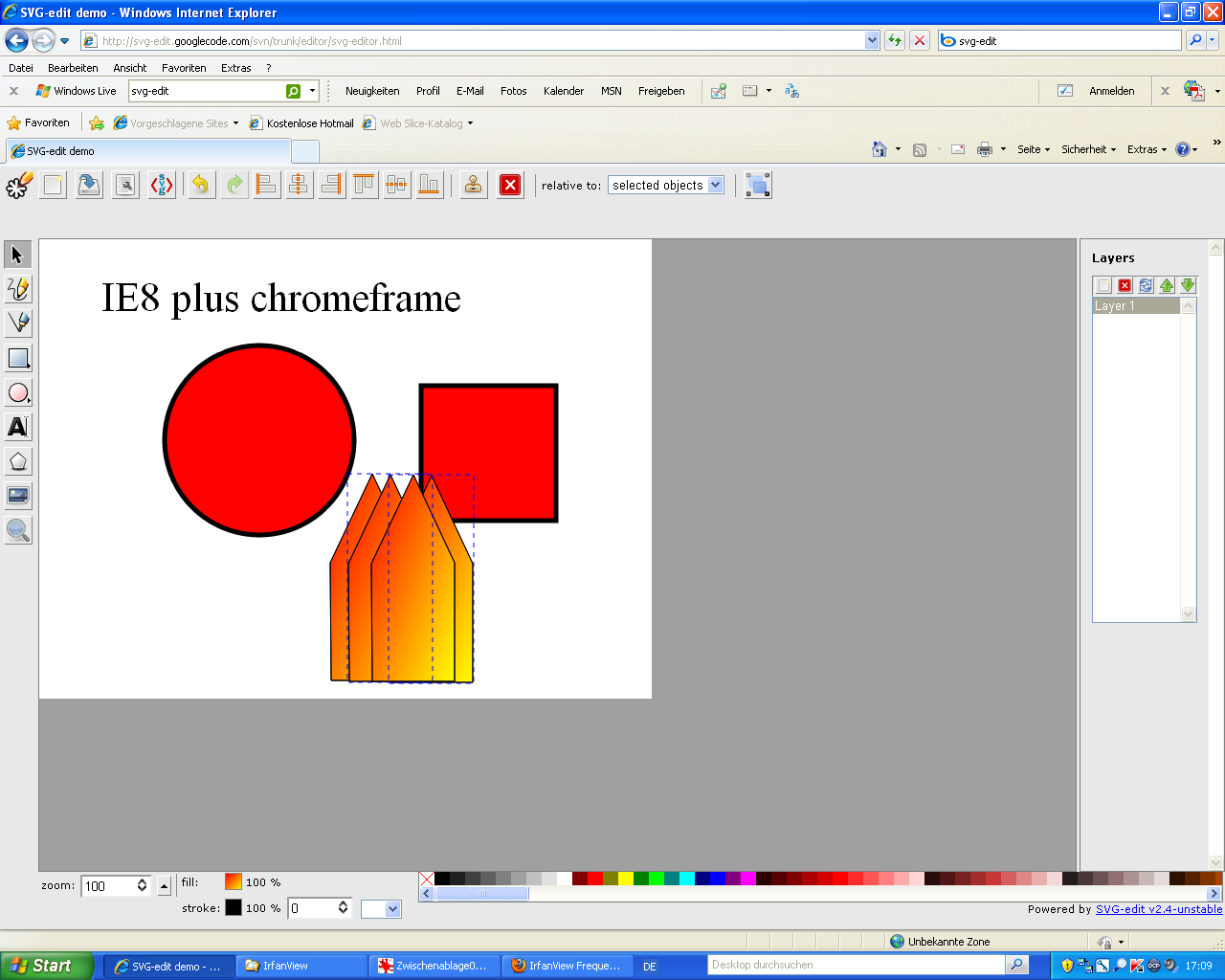Viewport: 1225px width, 980px height.
Task: Delete selected elements with red X
Action: pyautogui.click(x=510, y=185)
